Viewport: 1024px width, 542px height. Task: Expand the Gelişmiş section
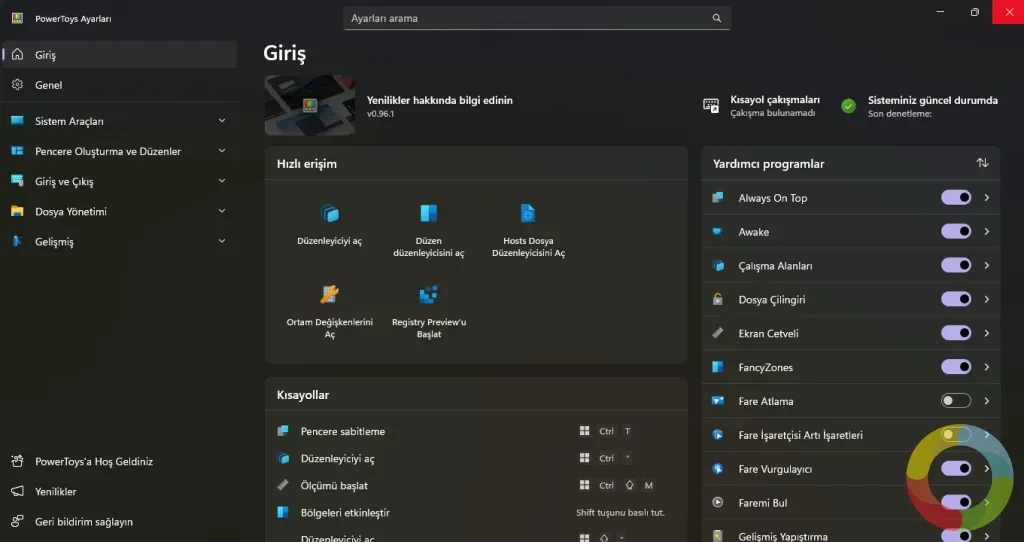point(120,241)
